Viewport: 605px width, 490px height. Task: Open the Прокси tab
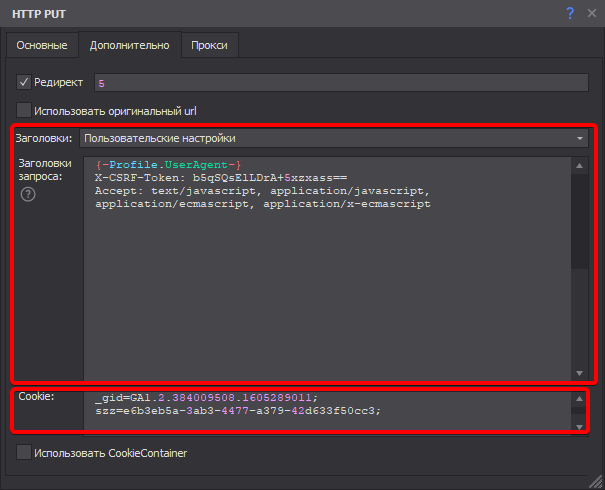[210, 45]
